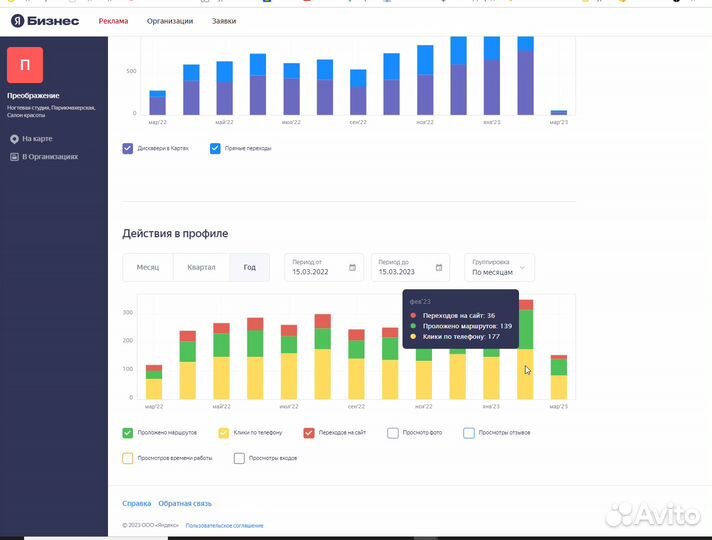The width and height of the screenshot is (712, 540).
Task: Select the Квартал period button
Action: tap(201, 268)
